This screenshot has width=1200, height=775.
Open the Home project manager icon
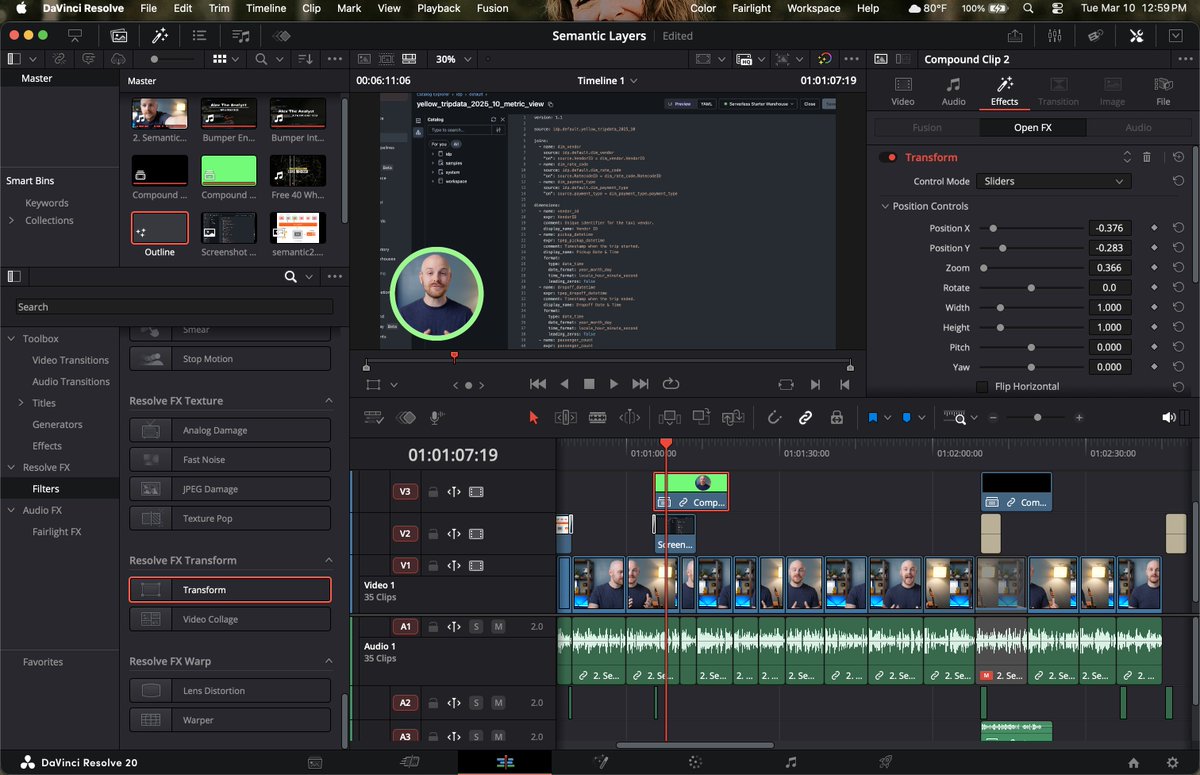[1134, 762]
